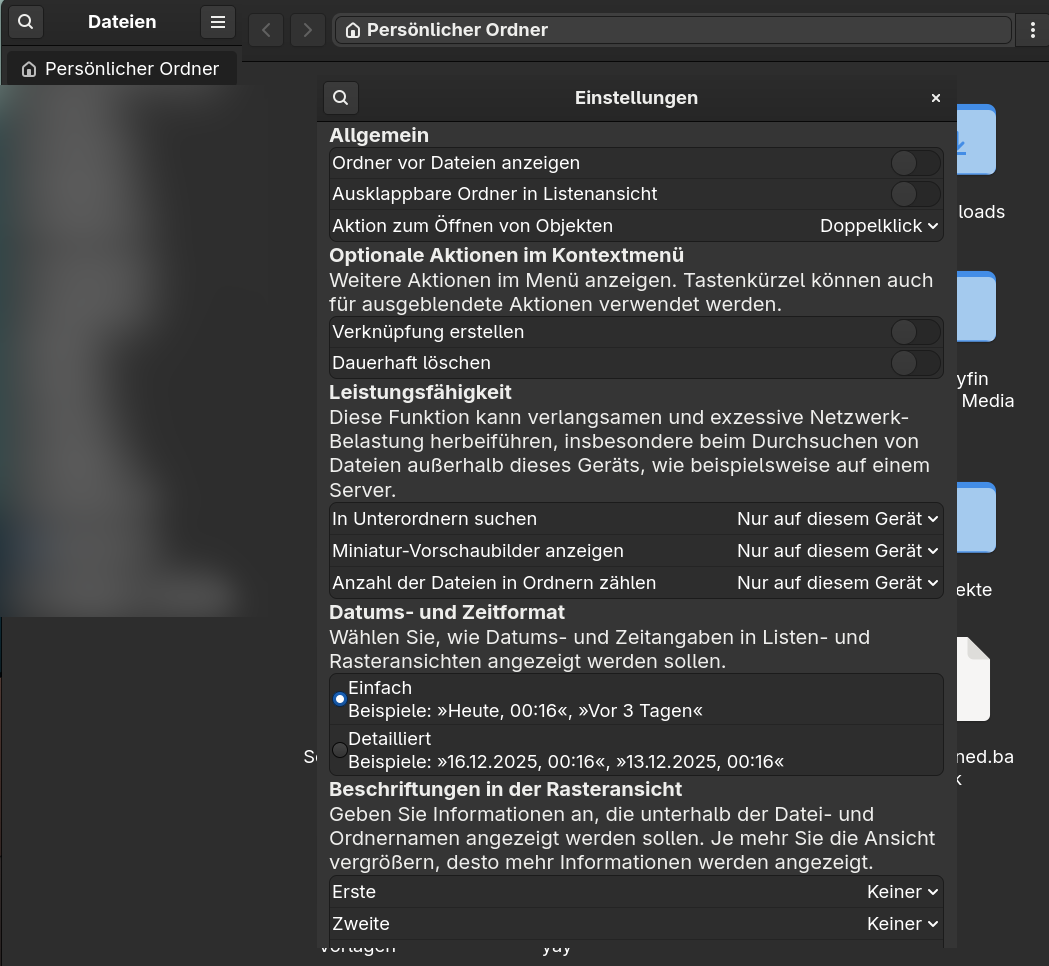Open the 'Doppelklick' action dropdown
The height and width of the screenshot is (966, 1049).
click(x=879, y=226)
